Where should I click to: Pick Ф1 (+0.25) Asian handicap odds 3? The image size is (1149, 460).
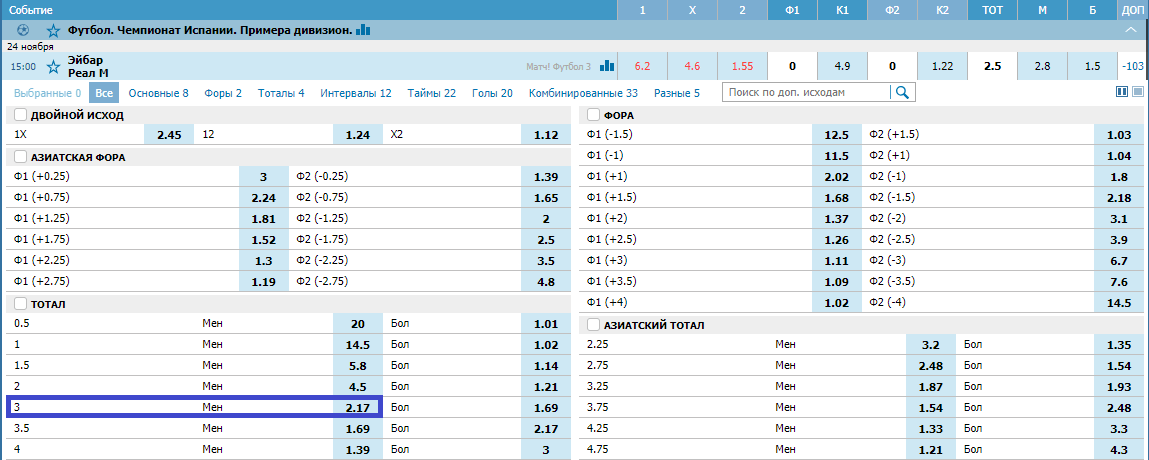[264, 177]
